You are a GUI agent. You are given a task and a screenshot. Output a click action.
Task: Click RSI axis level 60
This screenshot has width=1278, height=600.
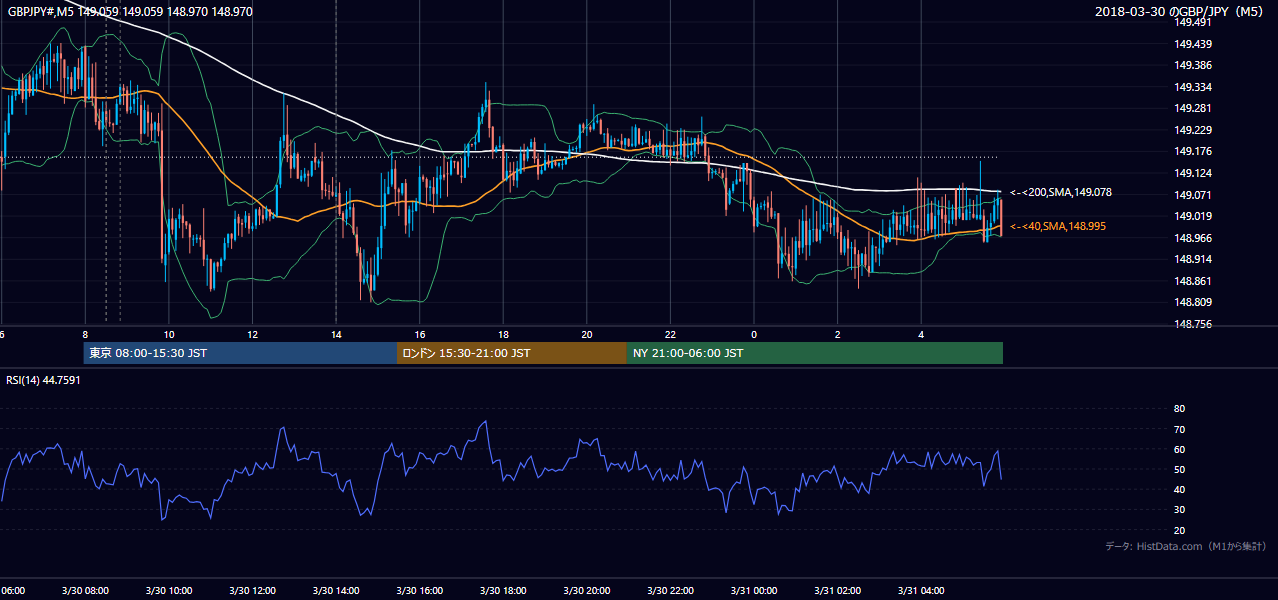pos(1179,449)
